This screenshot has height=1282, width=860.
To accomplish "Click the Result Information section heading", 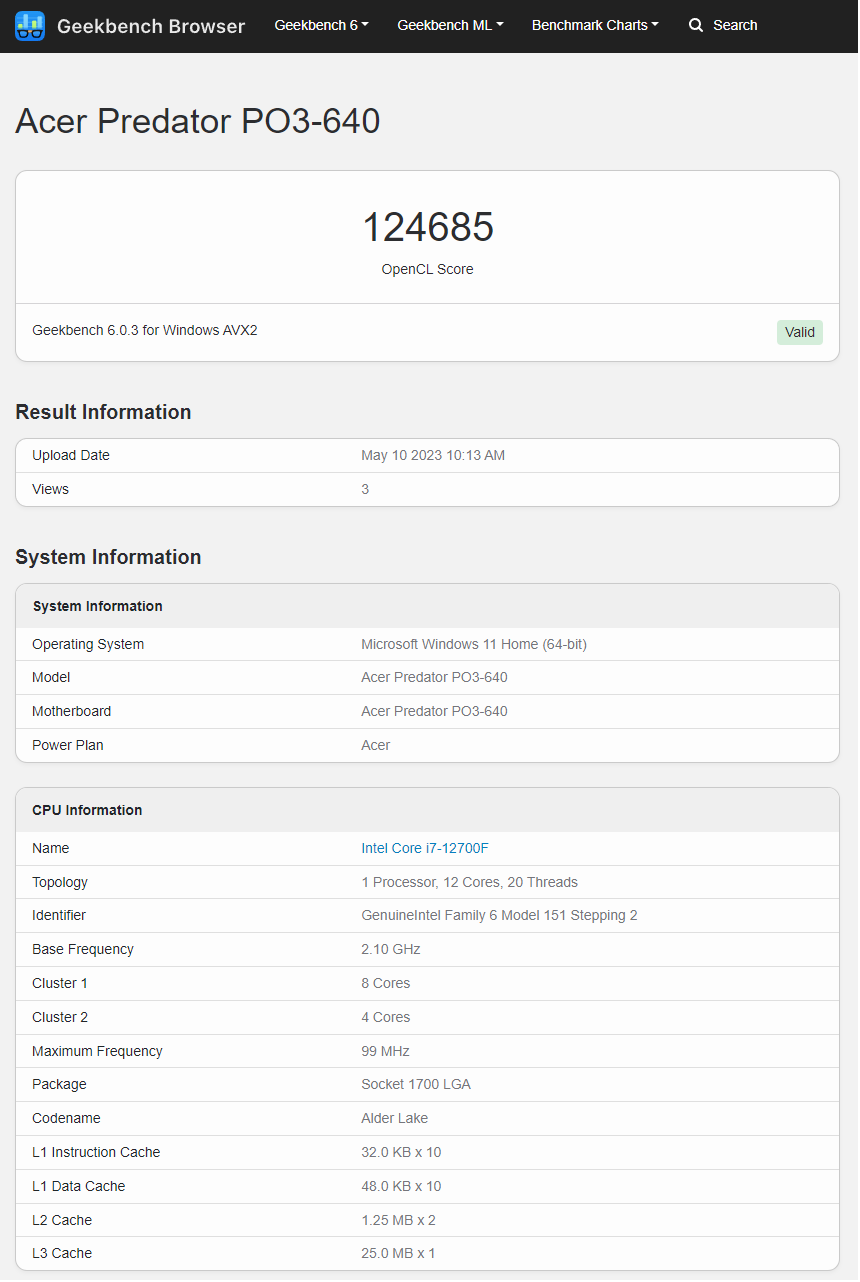I will (x=103, y=412).
